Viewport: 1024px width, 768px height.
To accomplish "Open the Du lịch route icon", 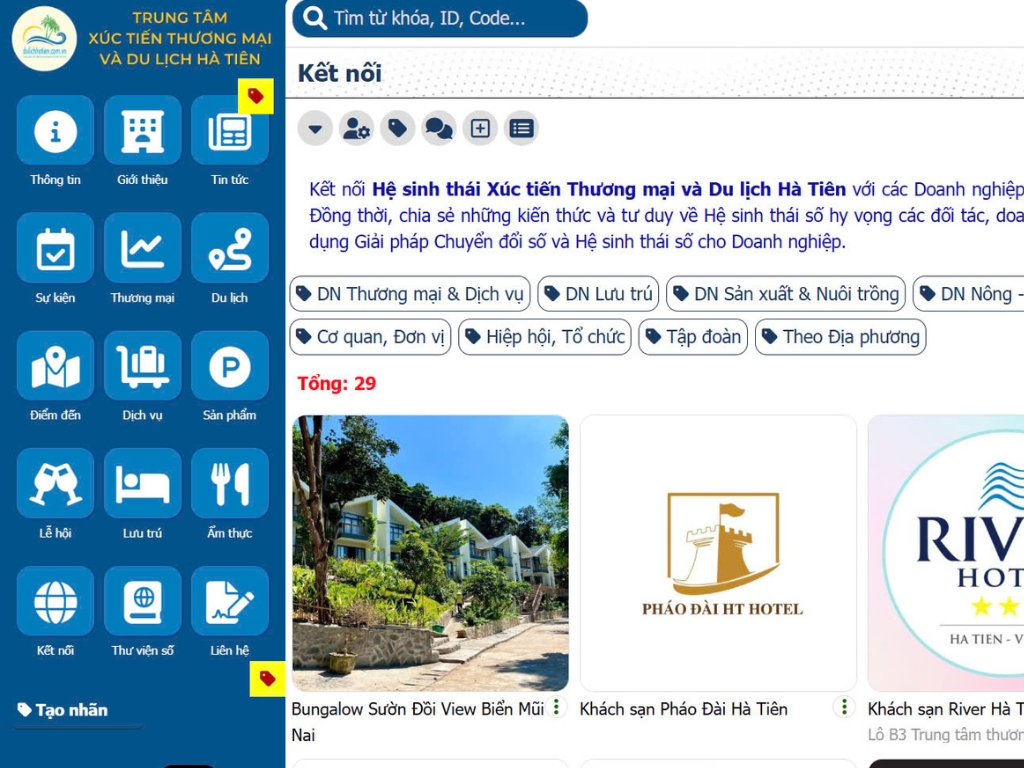I will pos(229,249).
